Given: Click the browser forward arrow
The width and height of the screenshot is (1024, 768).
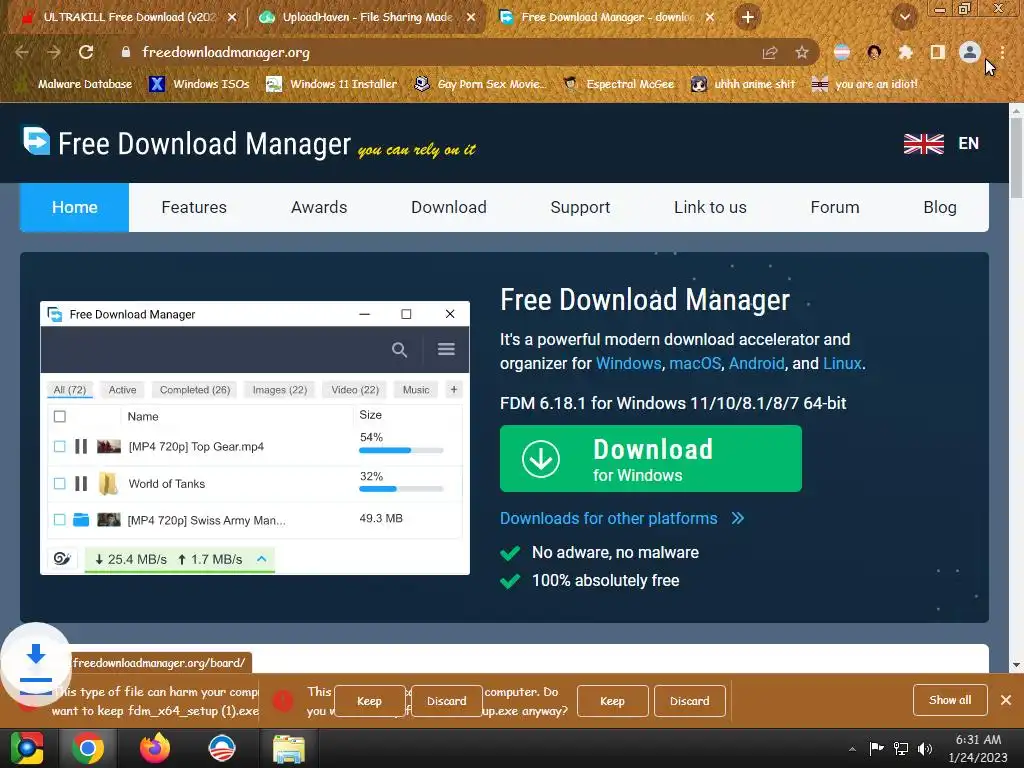Looking at the screenshot, I should coord(54,52).
